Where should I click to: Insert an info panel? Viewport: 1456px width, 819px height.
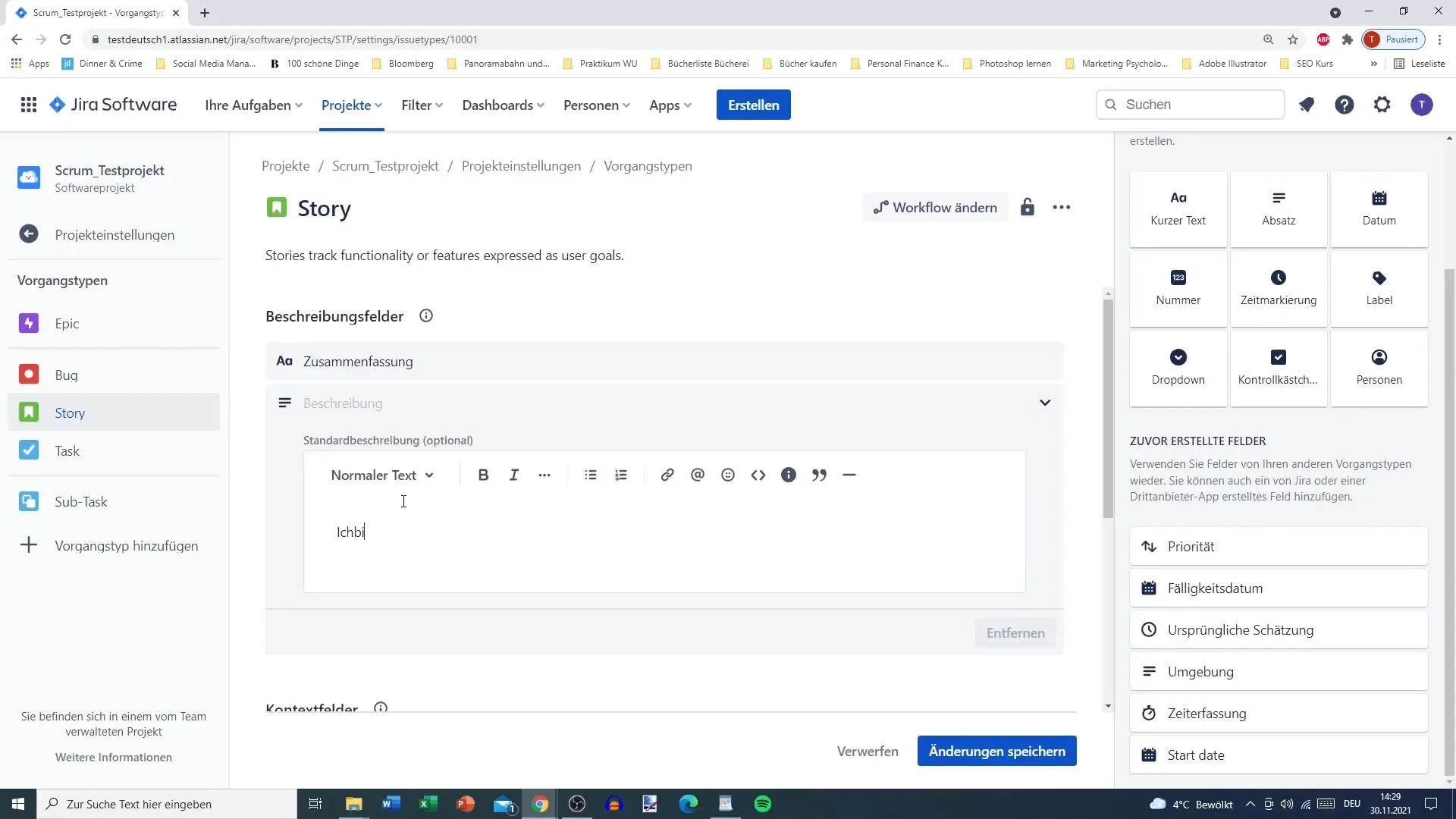click(x=789, y=475)
